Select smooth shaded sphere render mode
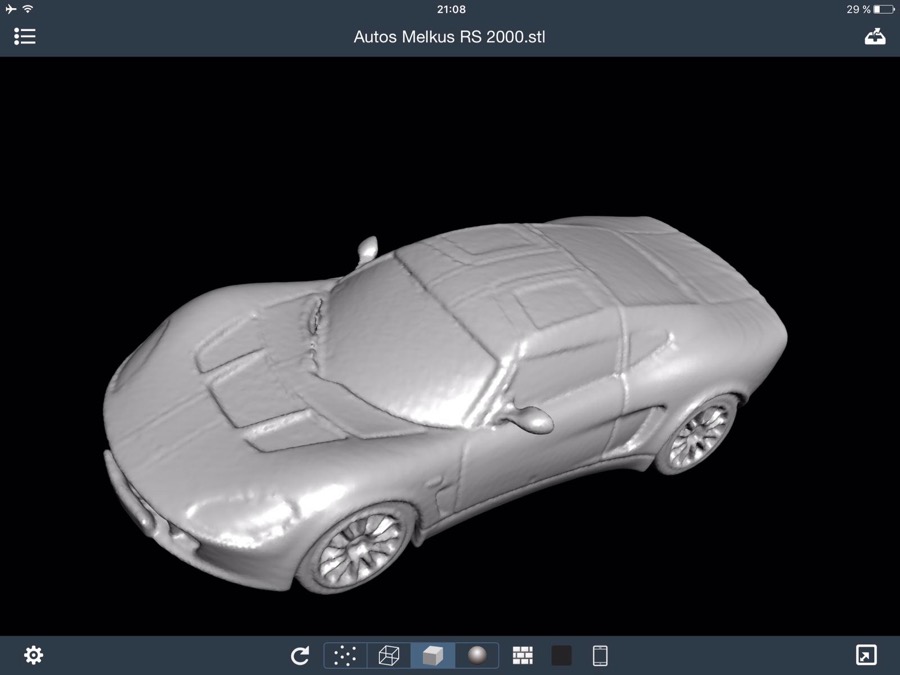This screenshot has height=675, width=900. [477, 656]
